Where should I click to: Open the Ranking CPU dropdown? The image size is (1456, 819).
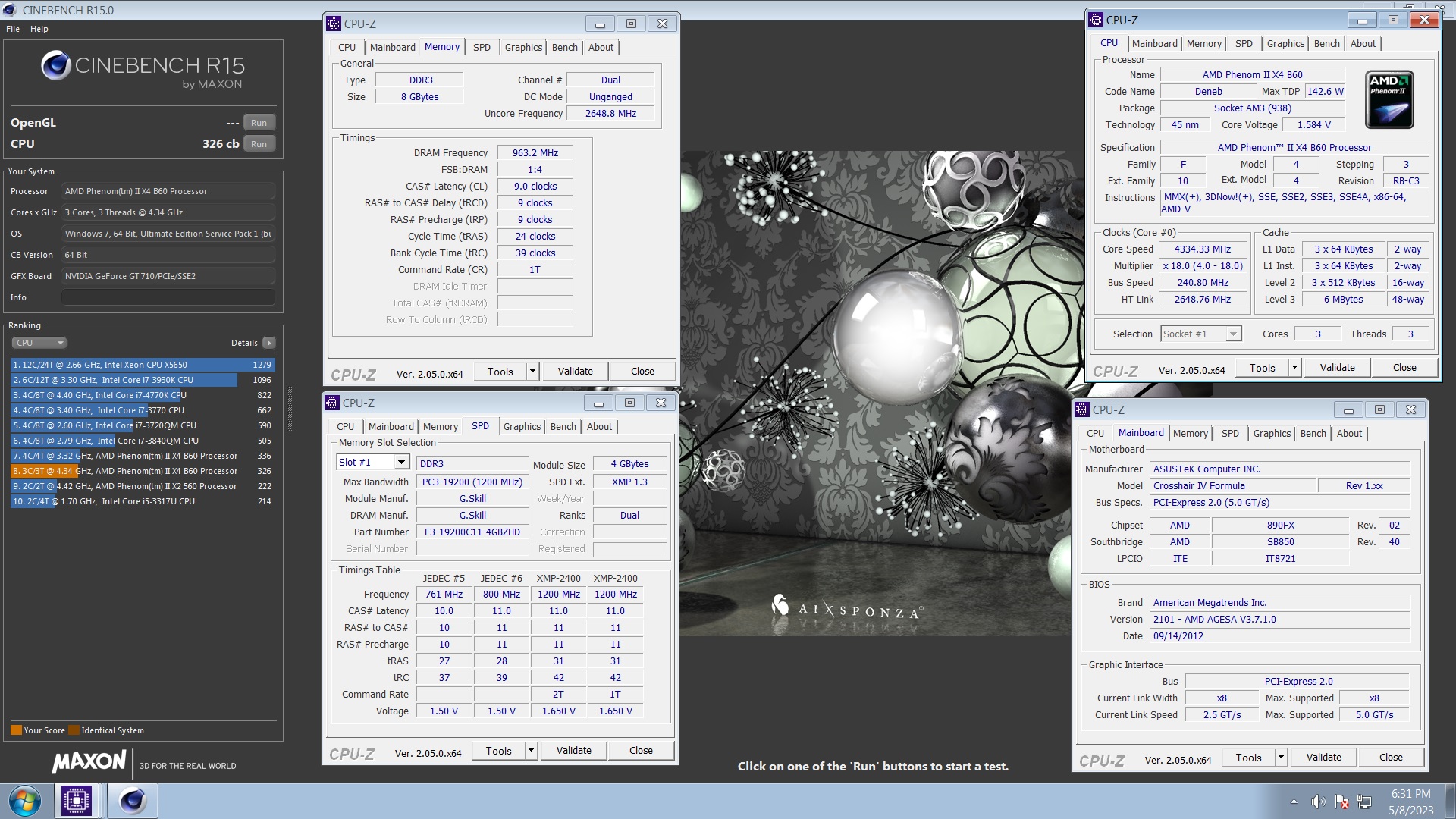39,343
